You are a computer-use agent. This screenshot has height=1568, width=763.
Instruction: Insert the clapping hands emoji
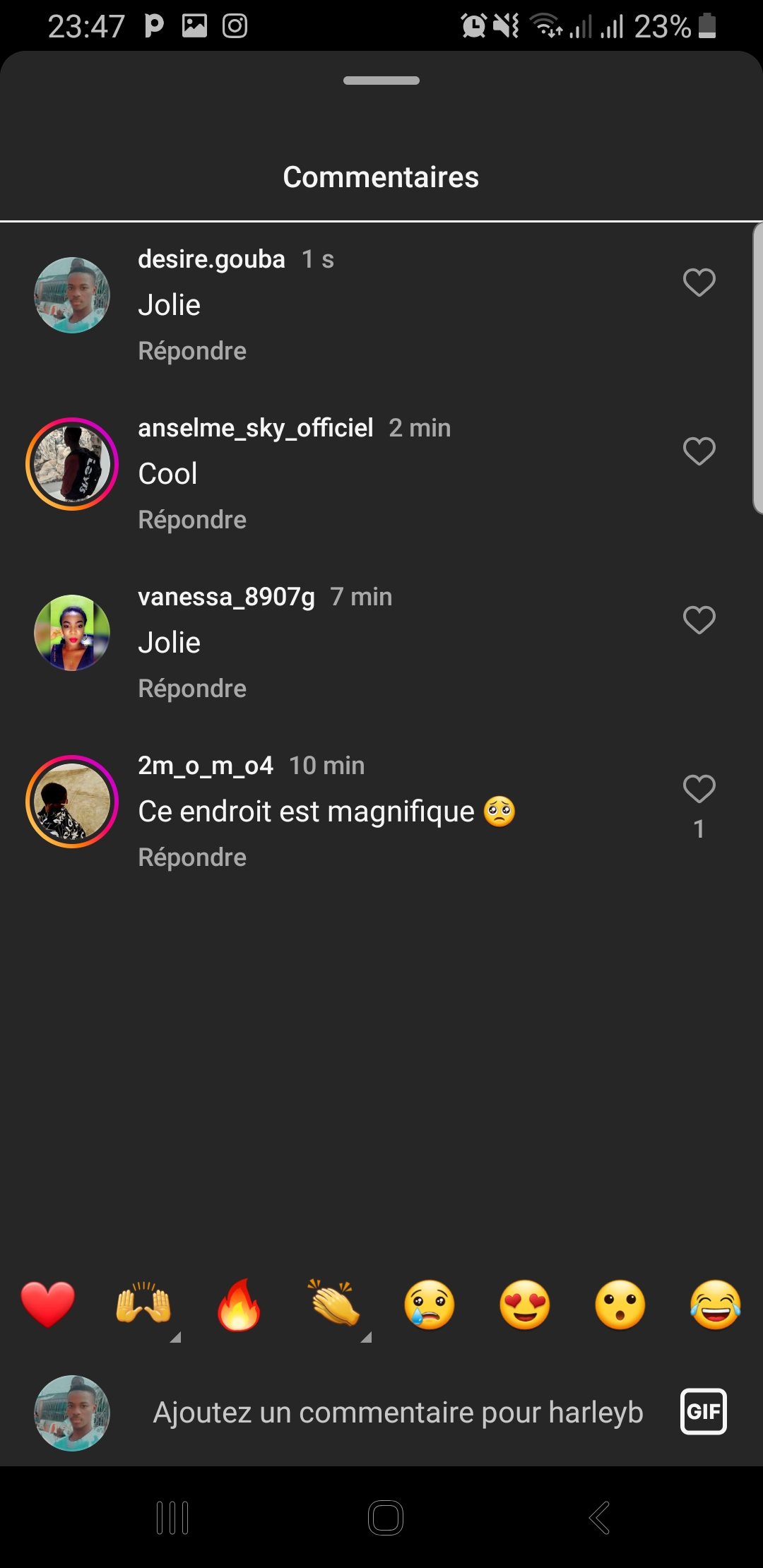334,1305
